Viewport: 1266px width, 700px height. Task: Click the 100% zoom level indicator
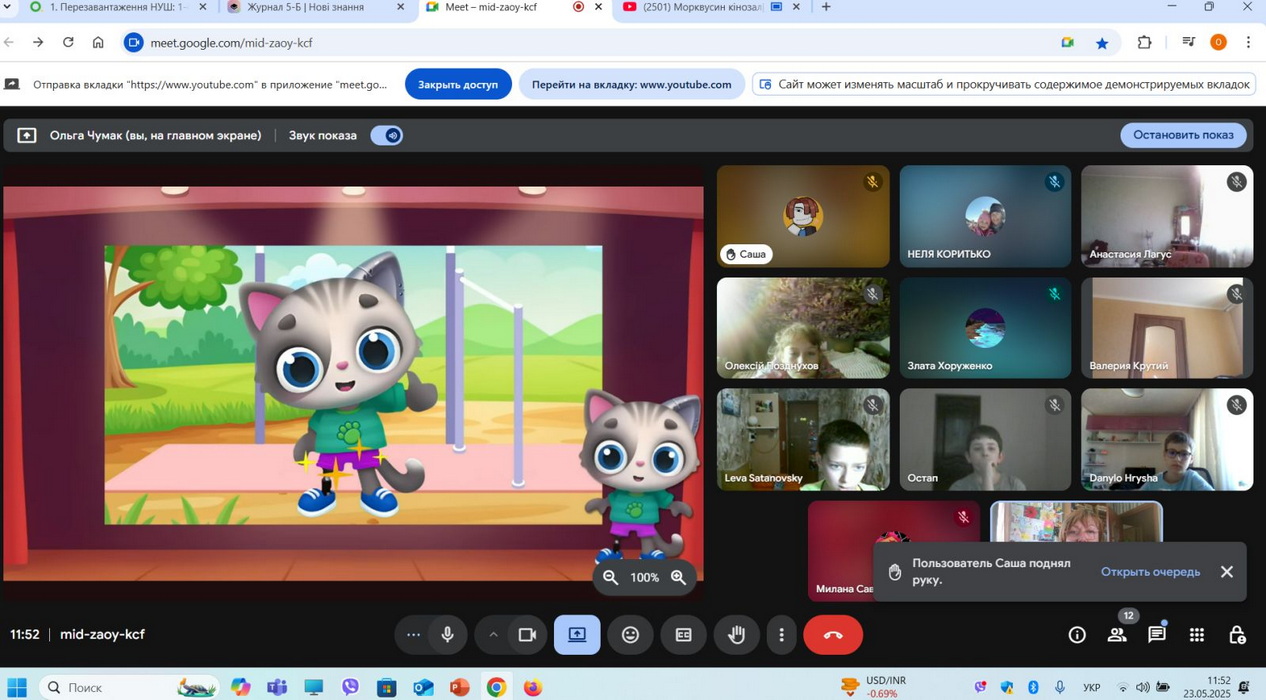pos(644,577)
